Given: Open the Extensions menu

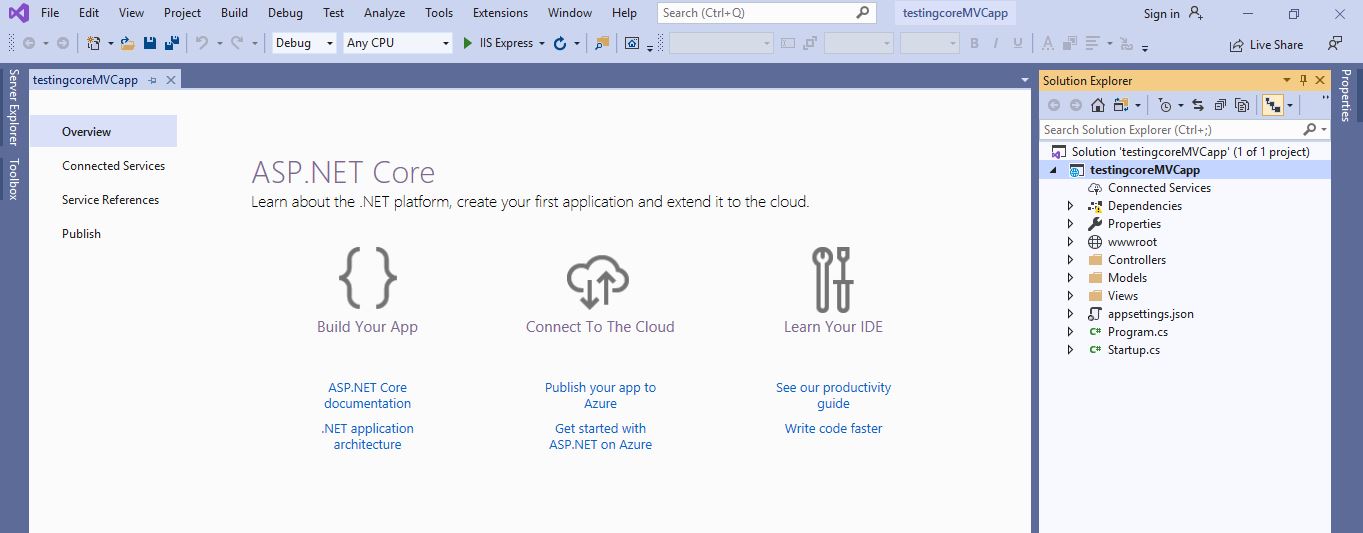Looking at the screenshot, I should (x=500, y=13).
